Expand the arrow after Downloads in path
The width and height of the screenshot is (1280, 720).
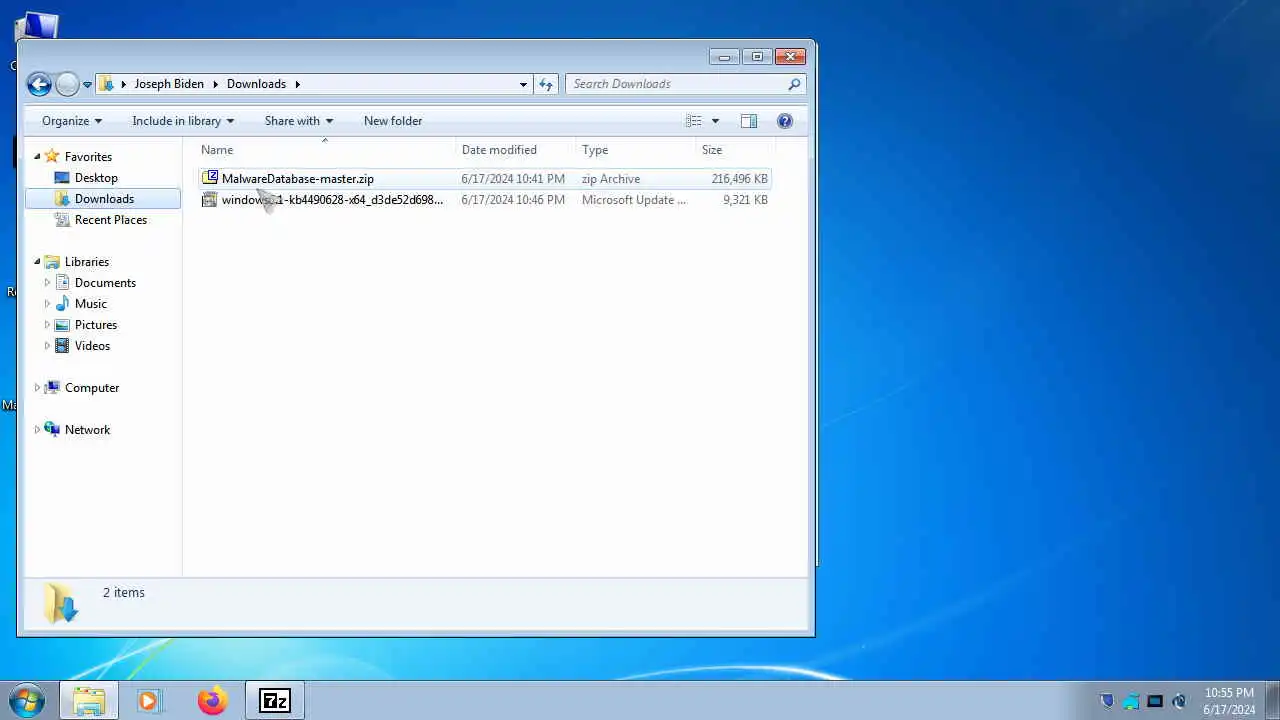297,84
